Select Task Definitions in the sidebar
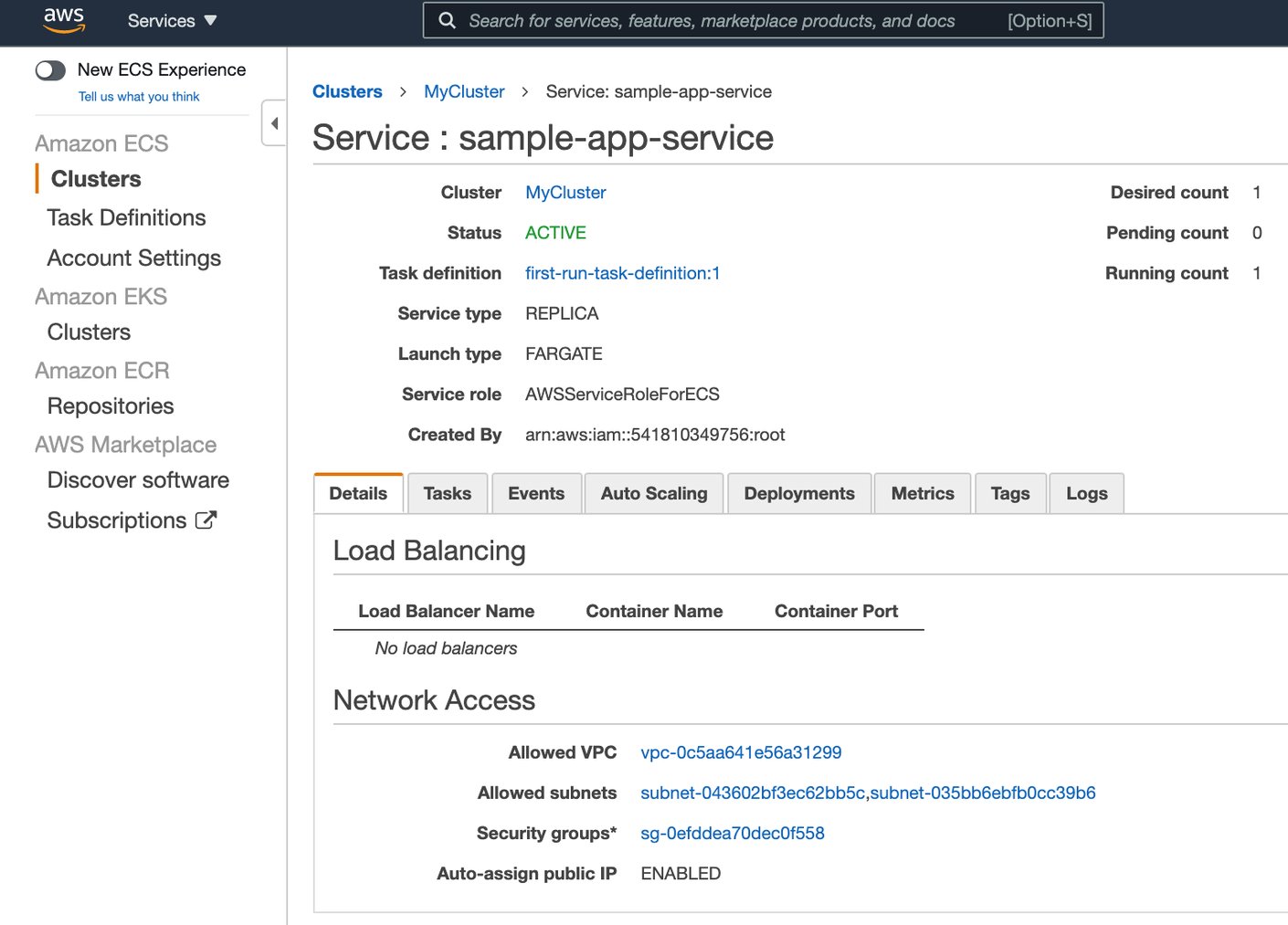Screen dimensions: 1288x925 125,217
